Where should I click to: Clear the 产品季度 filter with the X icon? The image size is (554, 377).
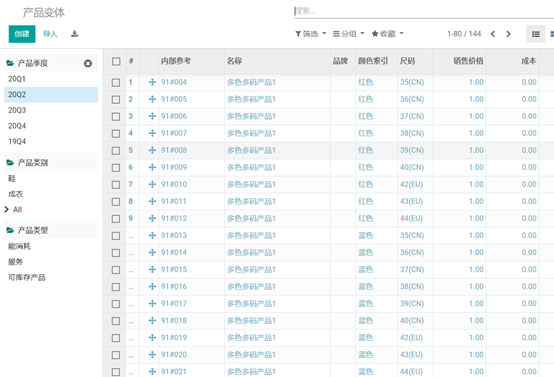tap(88, 63)
